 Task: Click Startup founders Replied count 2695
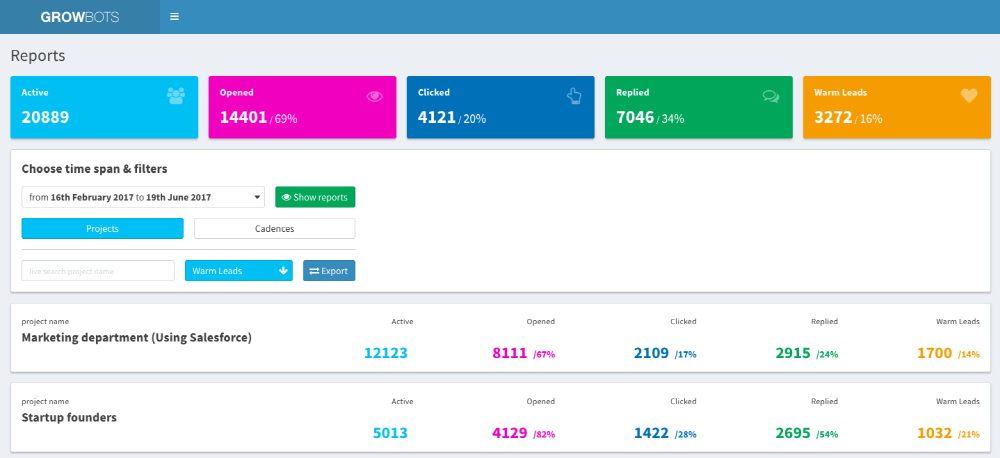pos(797,433)
